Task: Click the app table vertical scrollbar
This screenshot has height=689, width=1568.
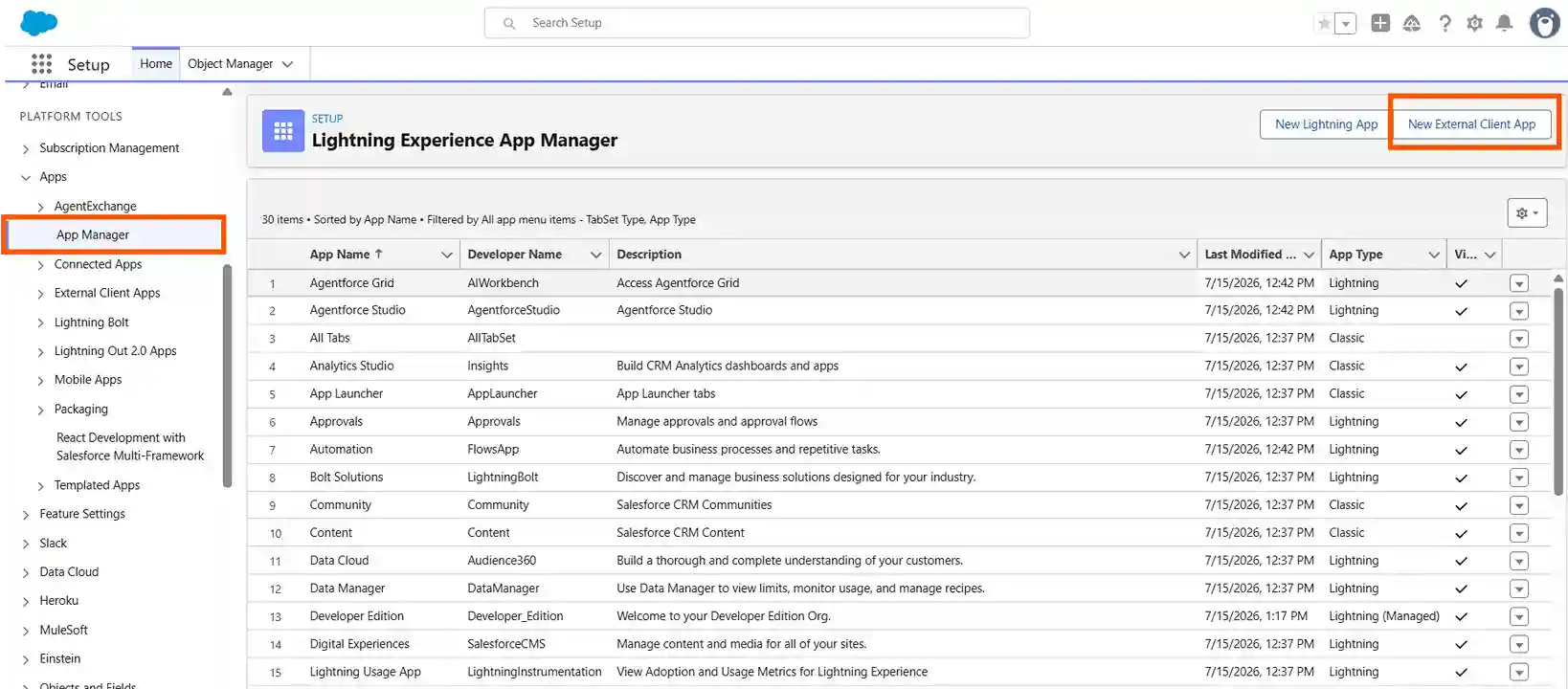Action: [1558, 390]
